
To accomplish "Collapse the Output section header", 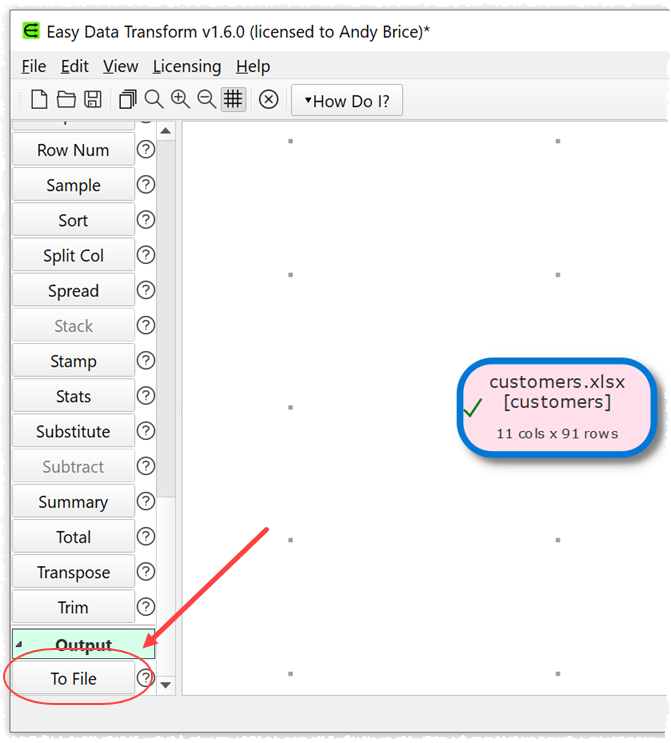I will click(x=83, y=644).
